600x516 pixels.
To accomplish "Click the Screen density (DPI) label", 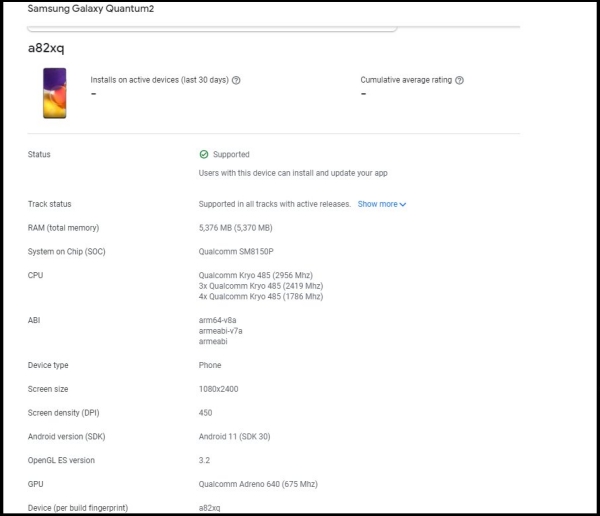I will pyautogui.click(x=63, y=413).
